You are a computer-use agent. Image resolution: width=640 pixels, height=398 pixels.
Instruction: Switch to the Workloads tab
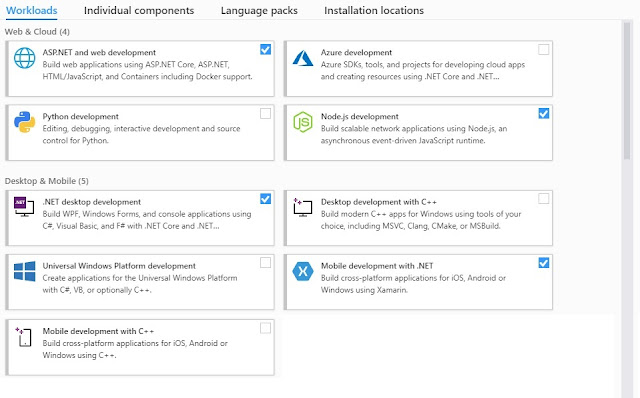coord(31,10)
